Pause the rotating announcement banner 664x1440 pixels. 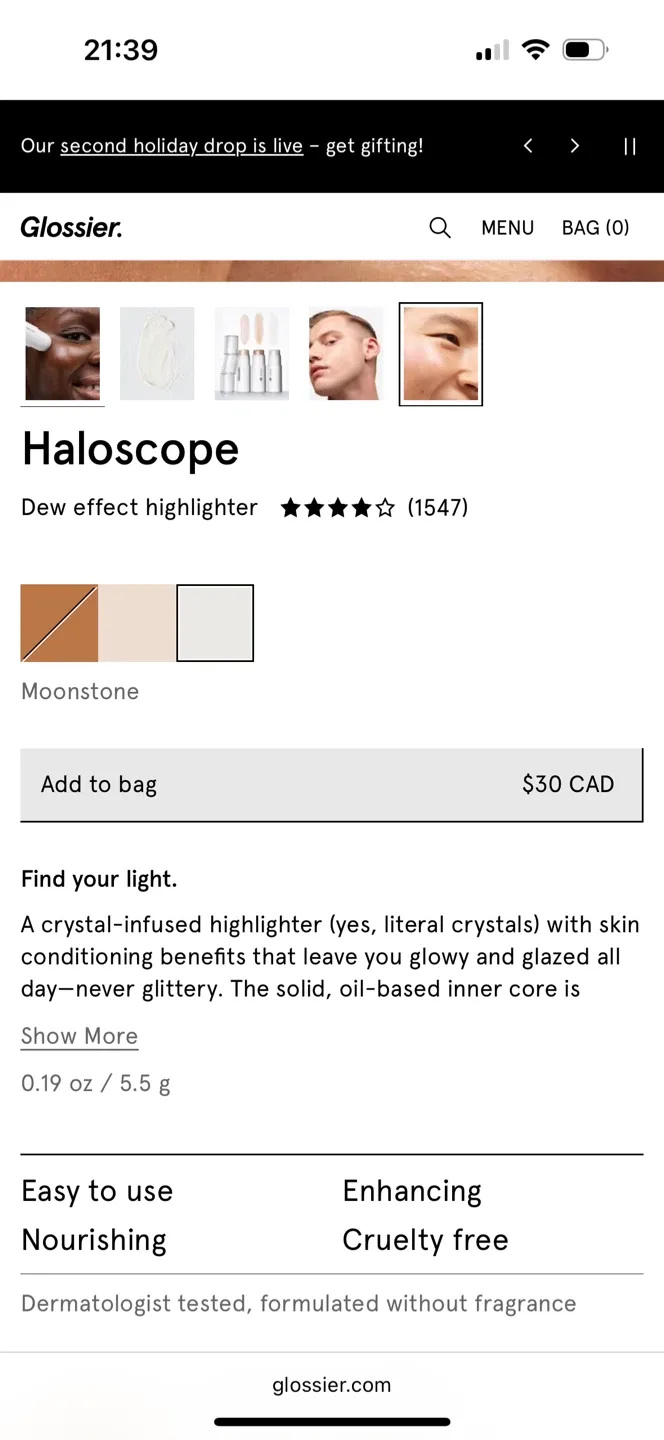coord(630,146)
